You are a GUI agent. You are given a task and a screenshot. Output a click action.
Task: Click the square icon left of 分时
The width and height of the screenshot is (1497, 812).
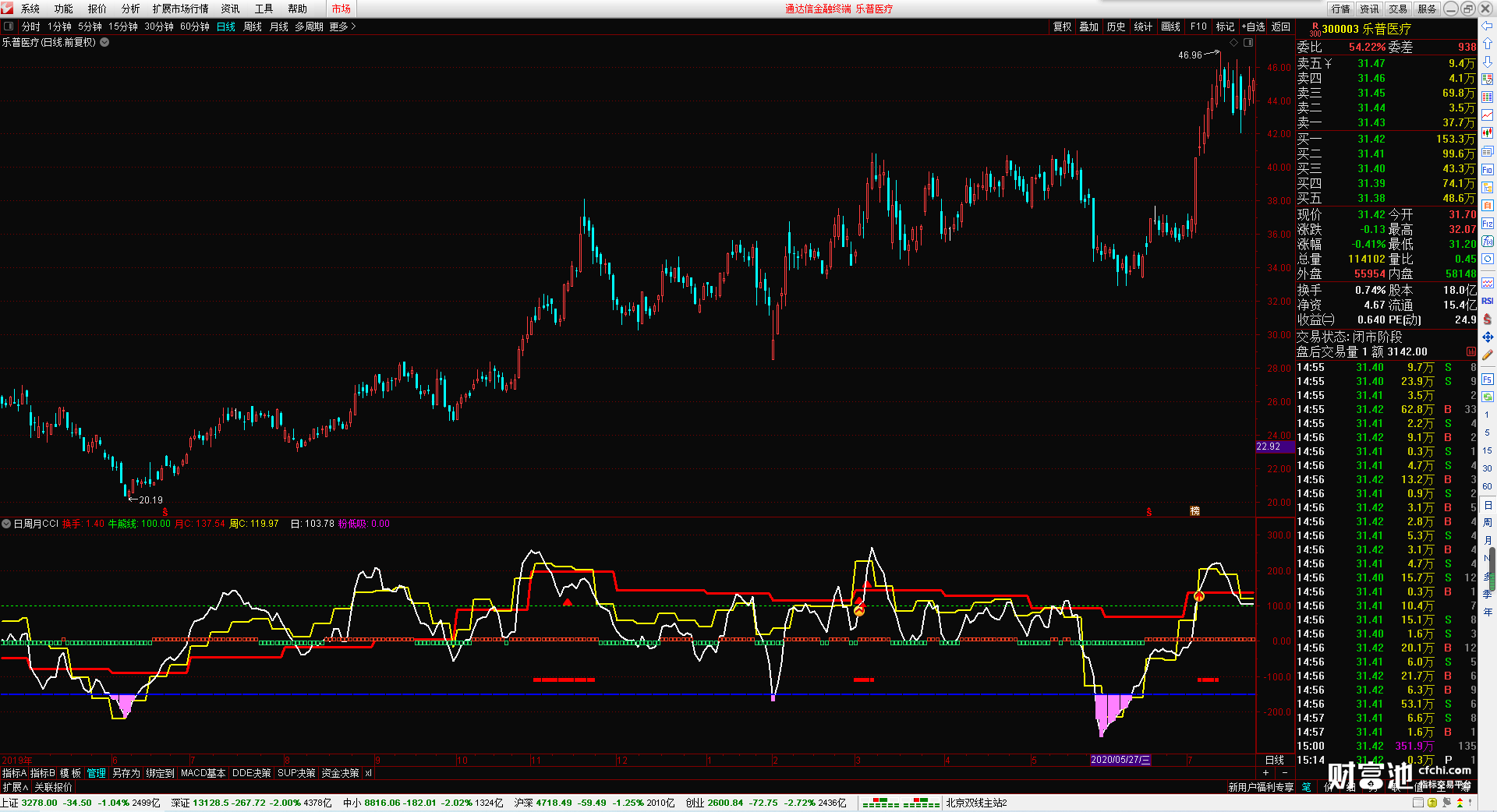pos(9,26)
